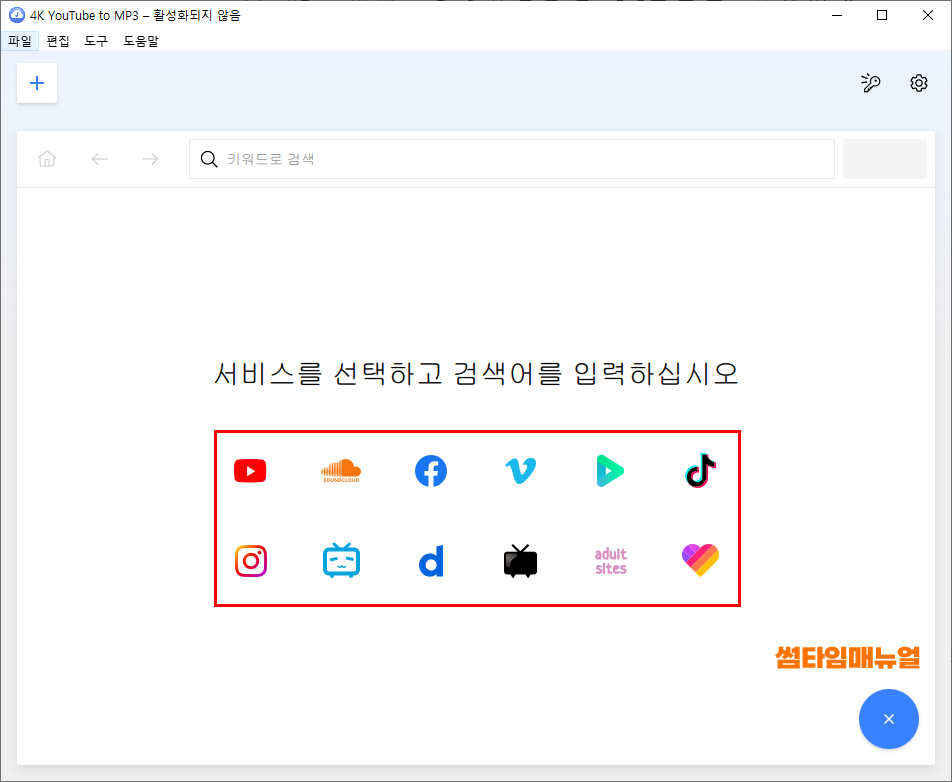The image size is (952, 782).
Task: Pick the Likee heart service icon
Action: (x=701, y=560)
